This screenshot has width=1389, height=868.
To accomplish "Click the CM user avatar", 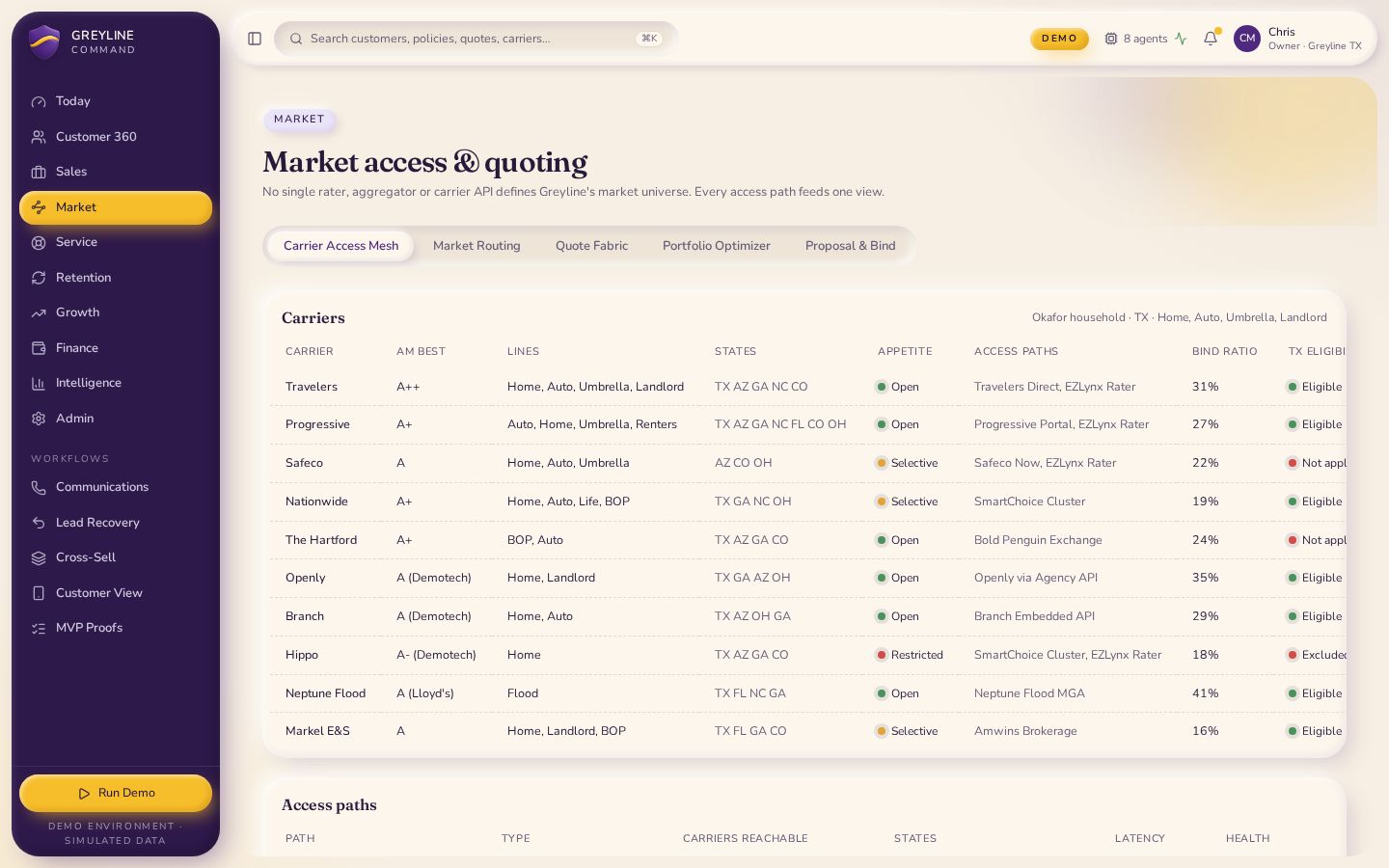I will pos(1247,39).
